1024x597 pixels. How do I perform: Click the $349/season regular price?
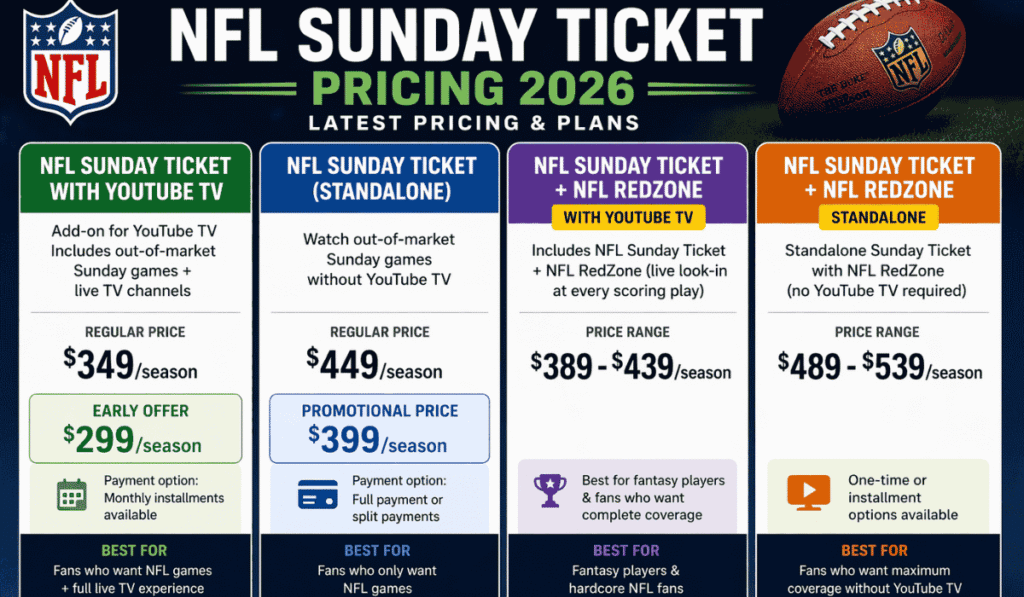tap(131, 365)
